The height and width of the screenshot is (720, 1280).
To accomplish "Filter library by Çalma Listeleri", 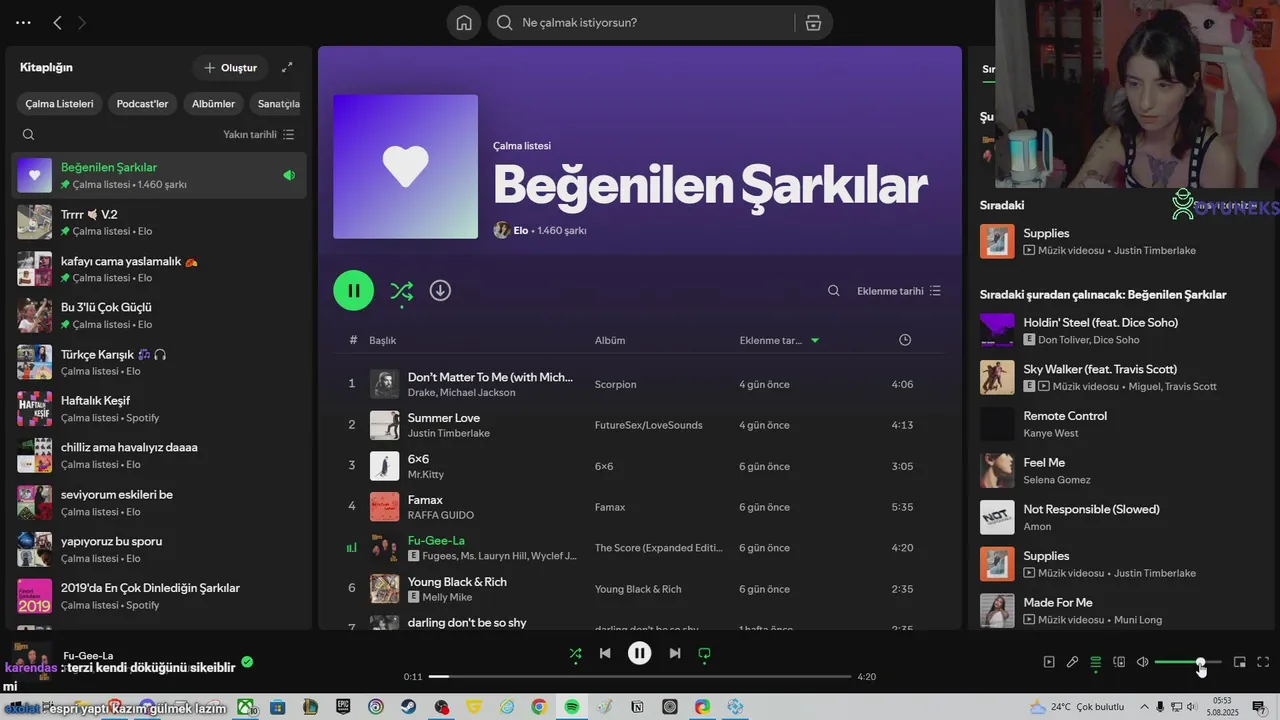I will (x=59, y=103).
